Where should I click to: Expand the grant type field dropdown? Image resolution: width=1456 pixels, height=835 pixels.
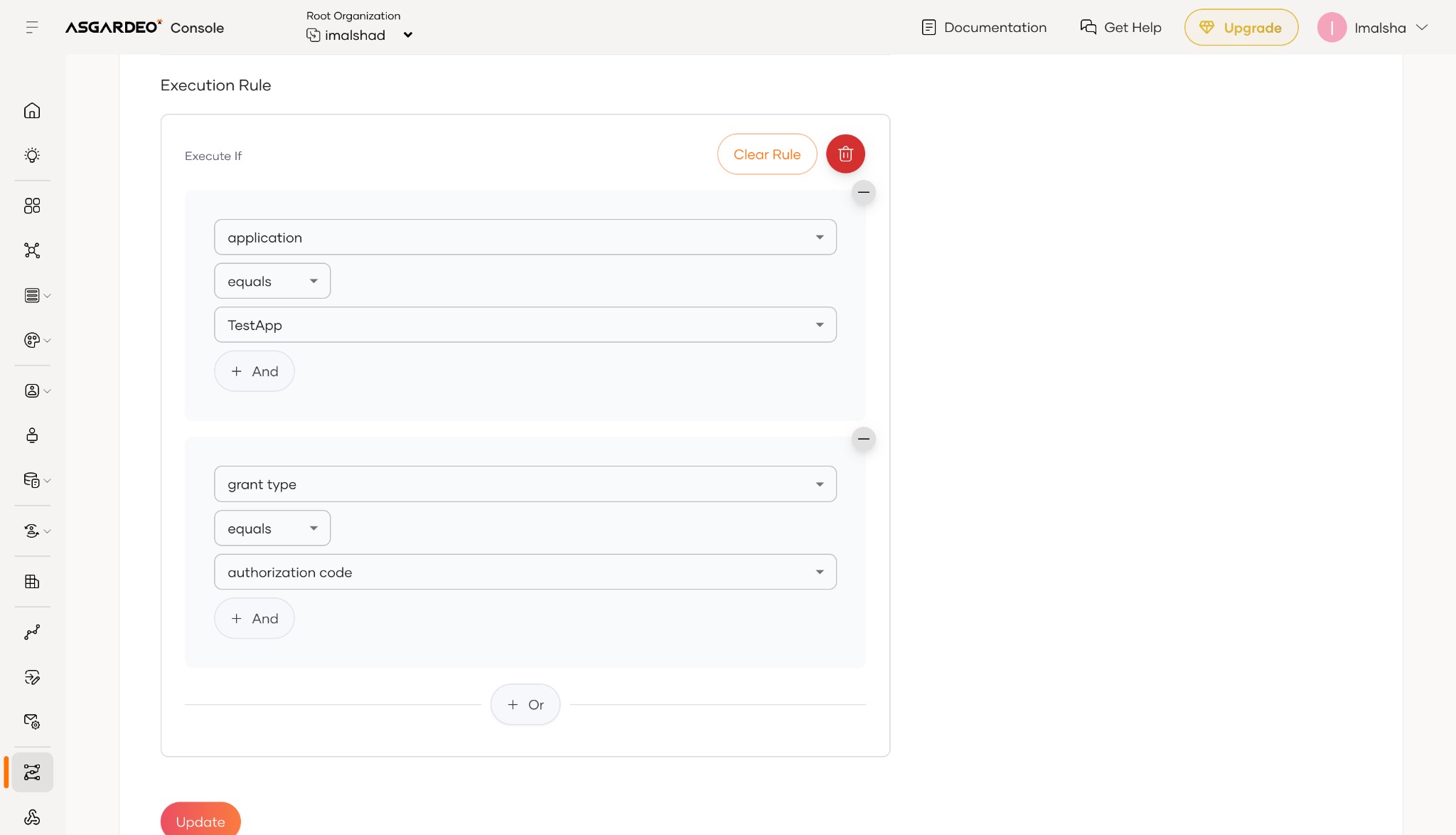(525, 484)
